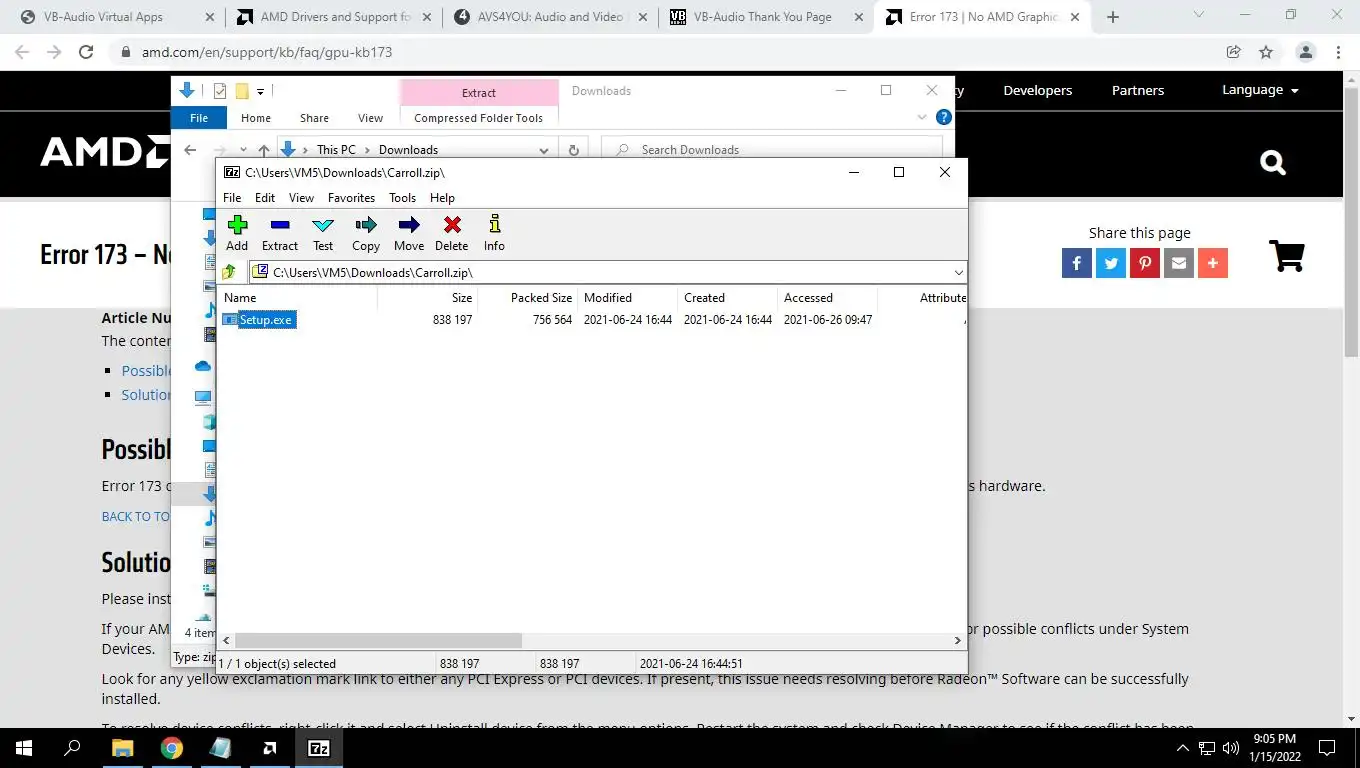Run Test on the archive in 7-Zip
This screenshot has width=1360, height=768.
[323, 233]
